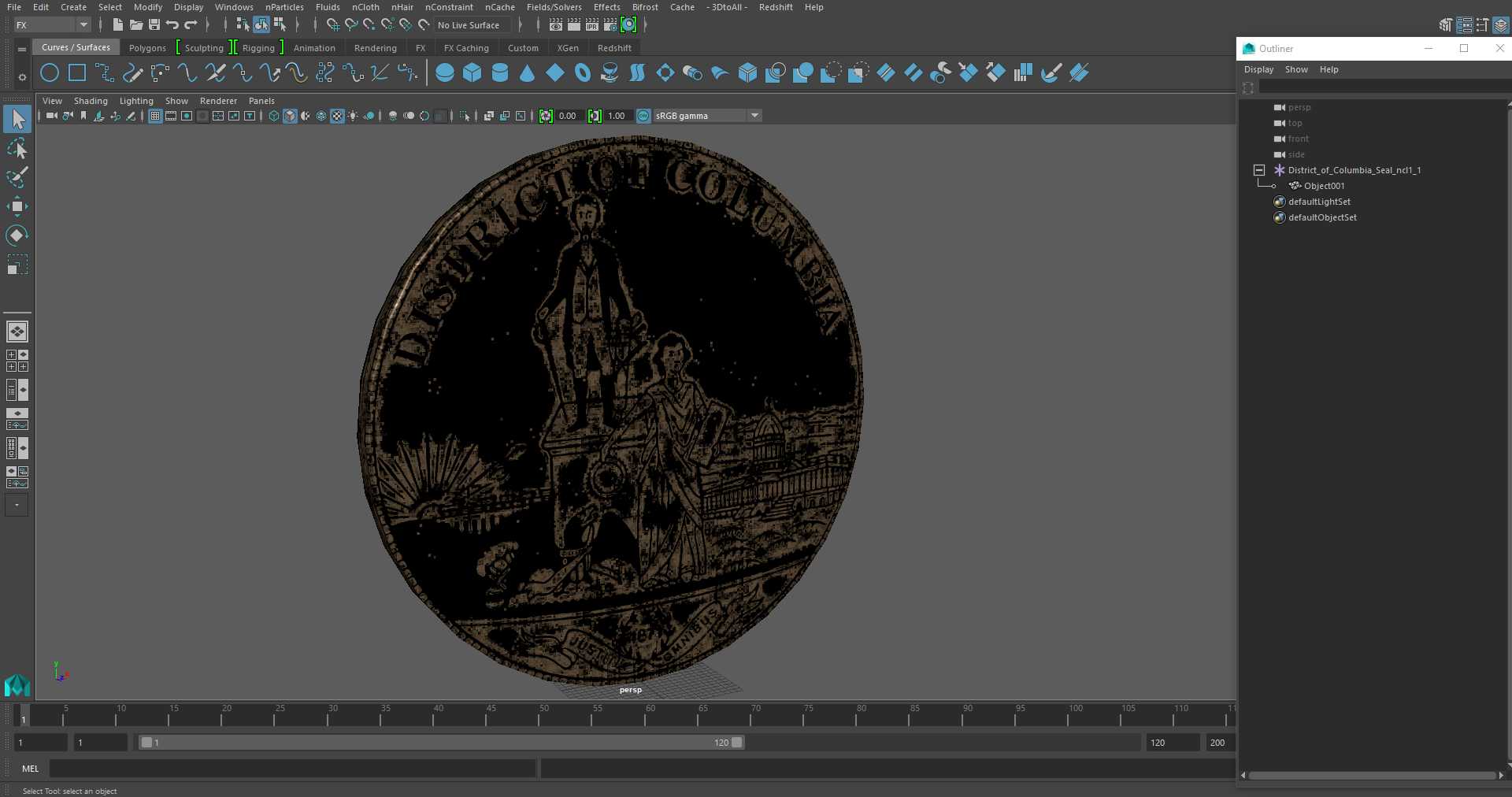Switch to single perspective view layout
Image resolution: width=1512 pixels, height=797 pixels.
pyautogui.click(x=17, y=332)
